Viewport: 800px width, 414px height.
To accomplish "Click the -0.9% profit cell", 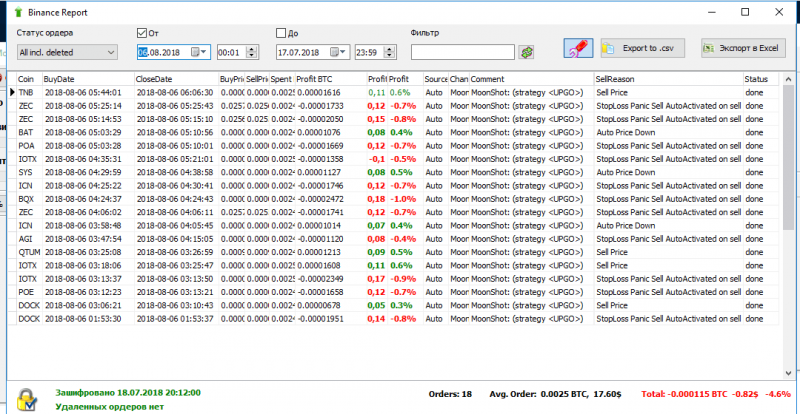I will coord(405,278).
